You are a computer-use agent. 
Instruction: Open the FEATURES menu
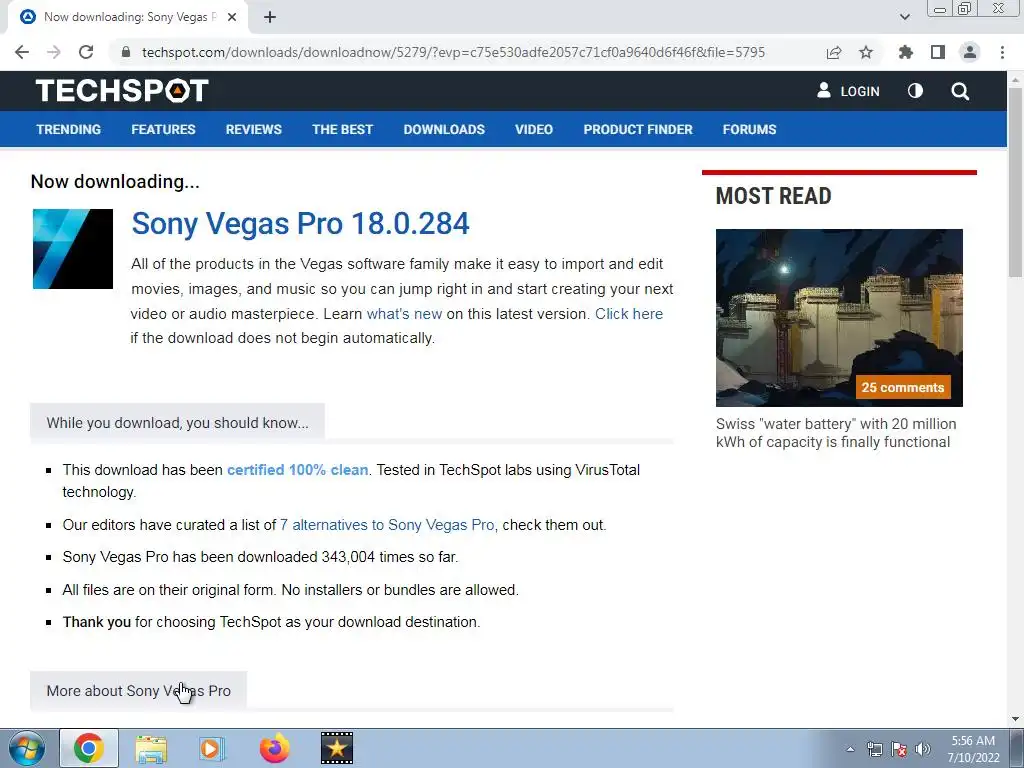163,129
